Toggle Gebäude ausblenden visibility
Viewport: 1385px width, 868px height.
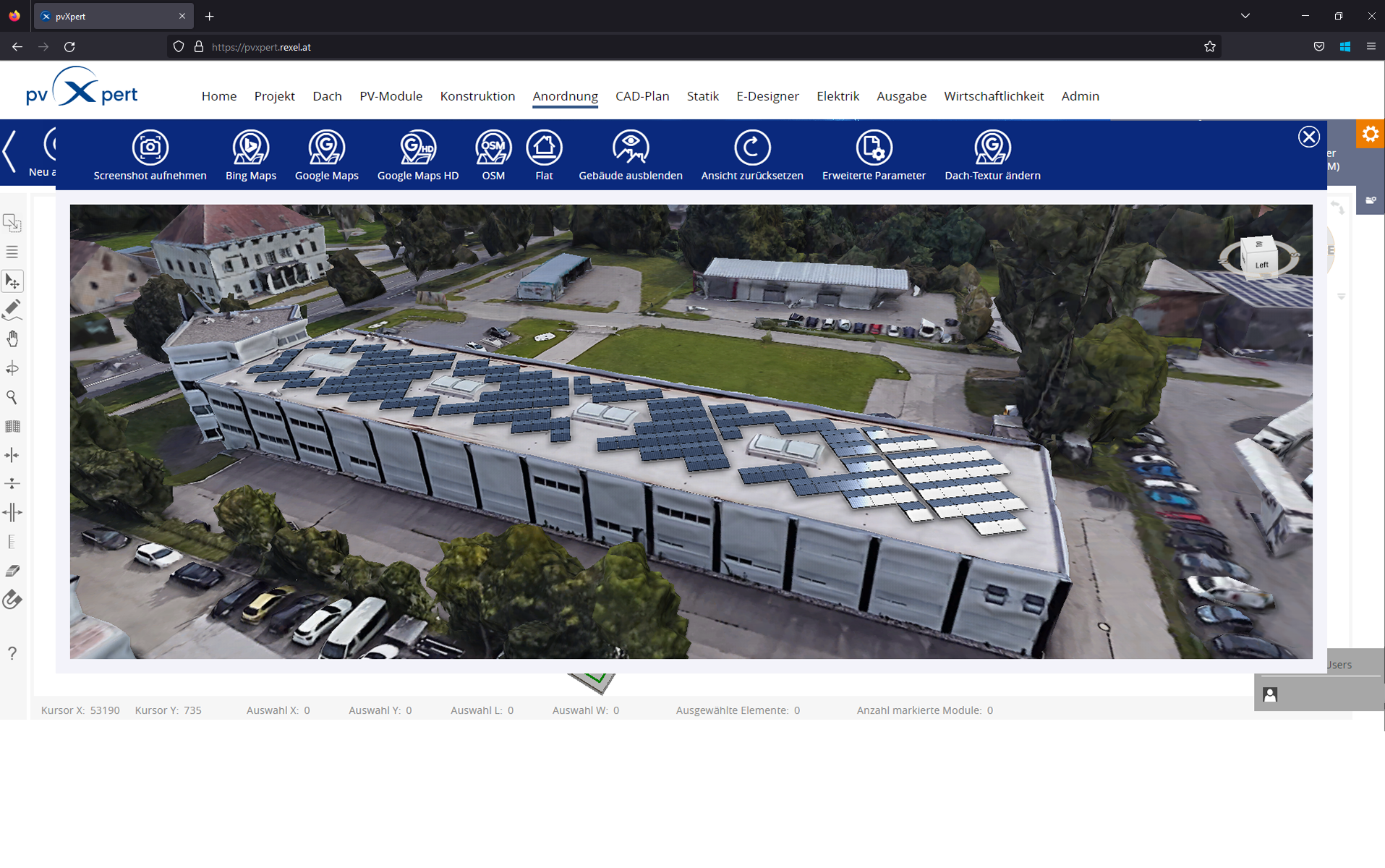[630, 148]
